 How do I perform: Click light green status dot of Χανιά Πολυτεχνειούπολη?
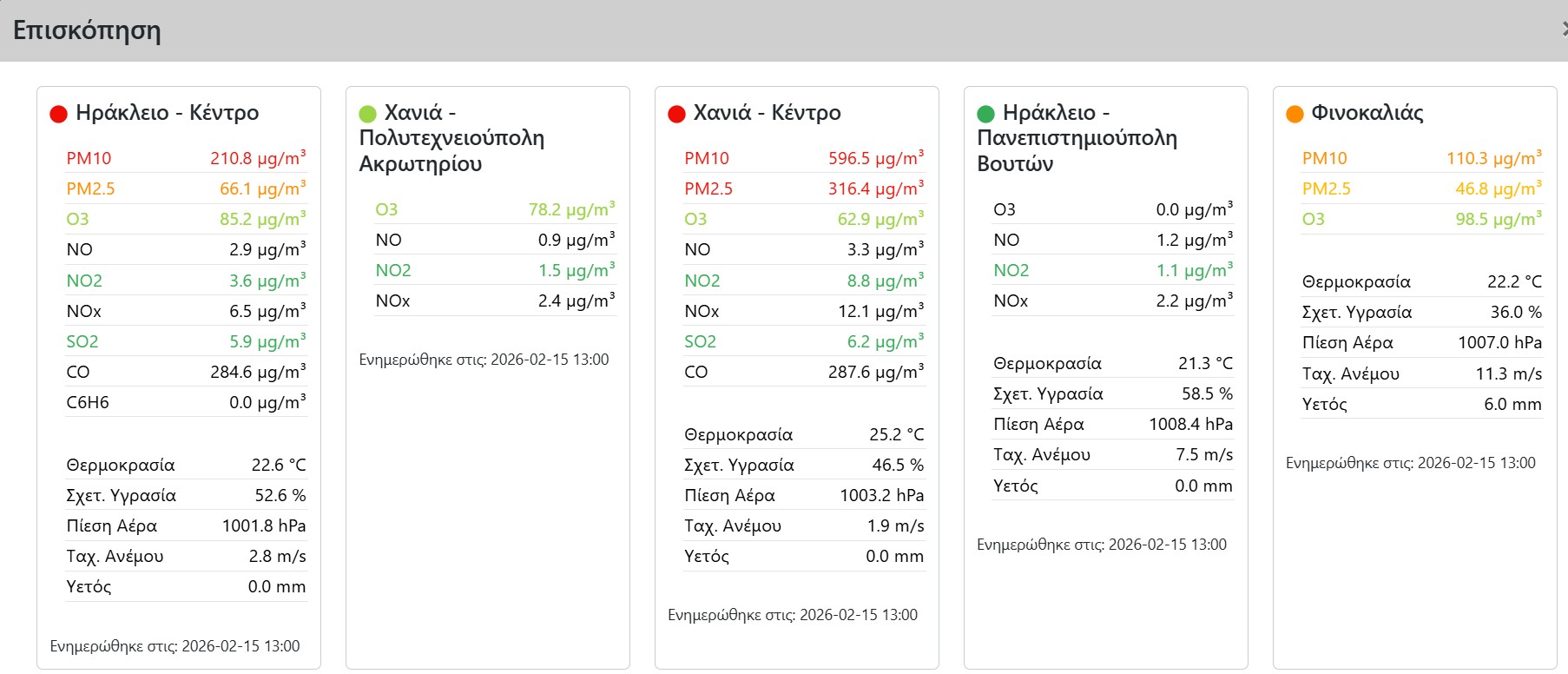point(367,114)
